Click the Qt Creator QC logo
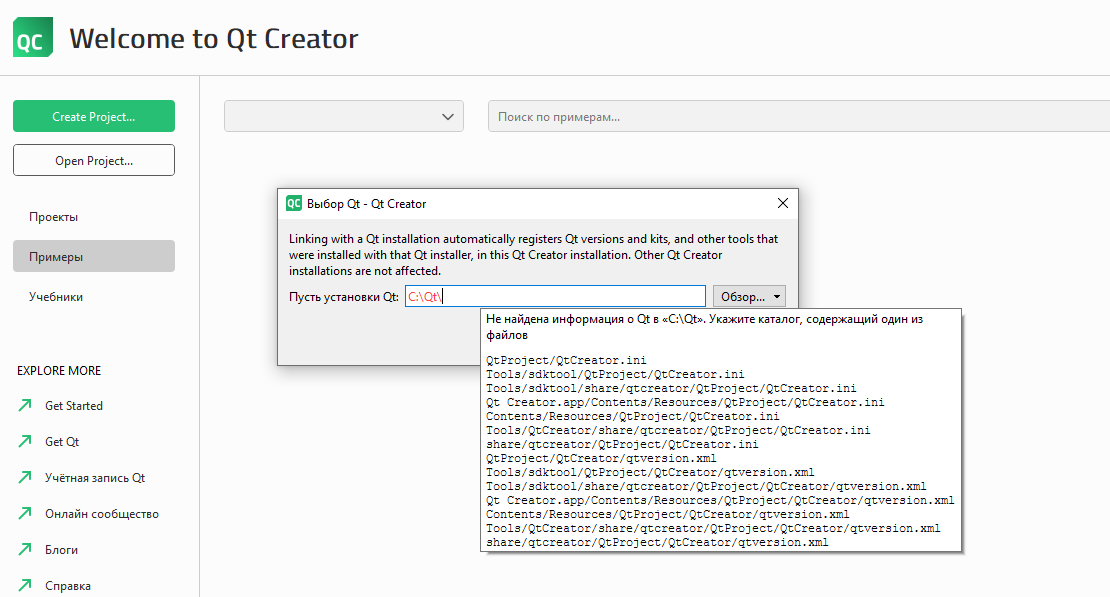 (x=33, y=38)
